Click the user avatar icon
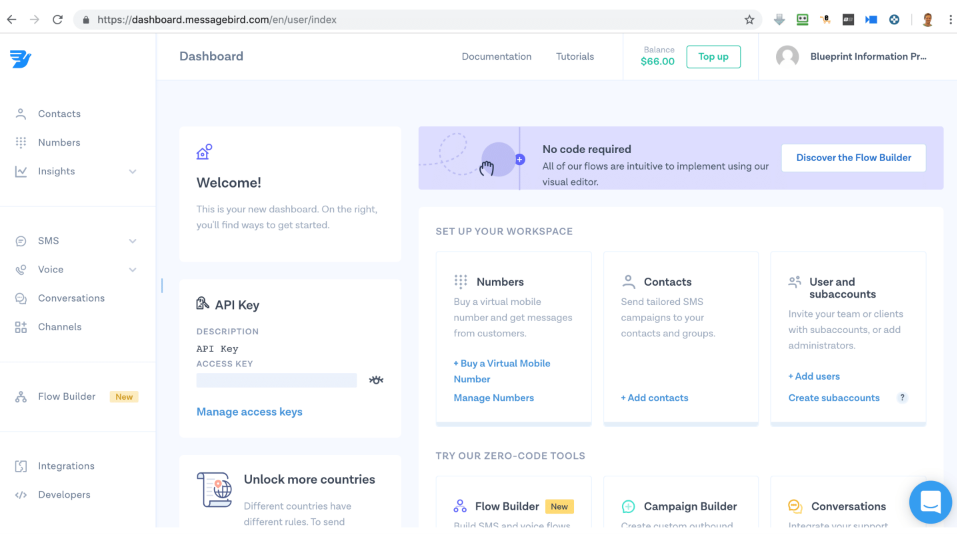 tap(787, 56)
